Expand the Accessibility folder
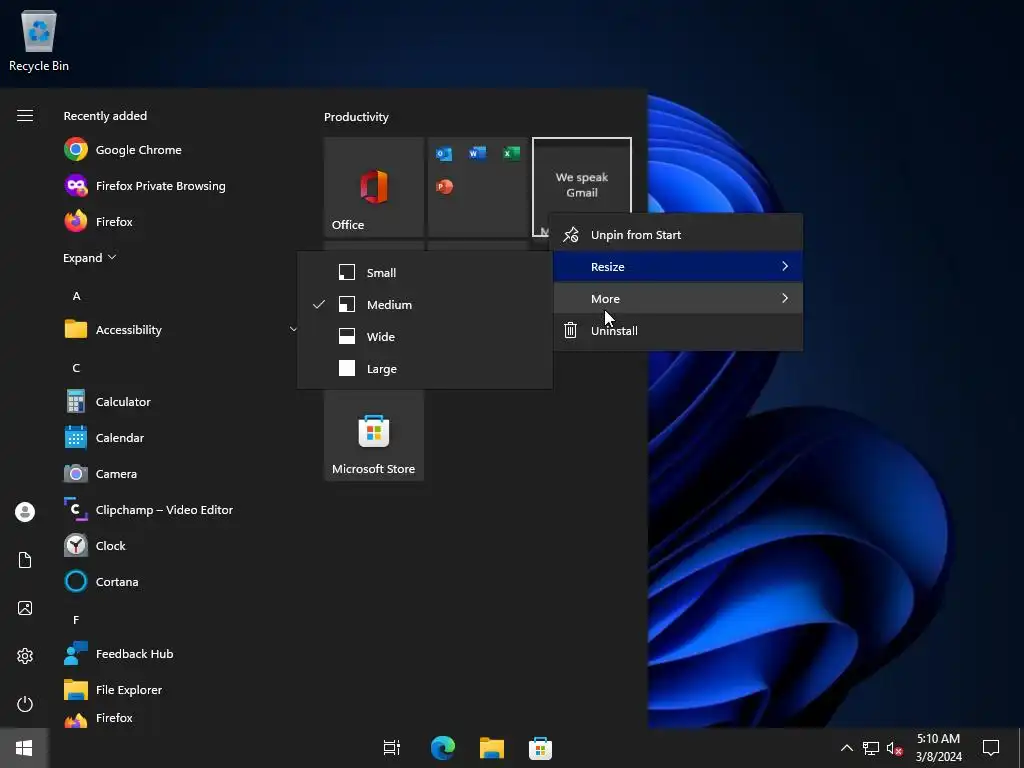 pos(181,329)
